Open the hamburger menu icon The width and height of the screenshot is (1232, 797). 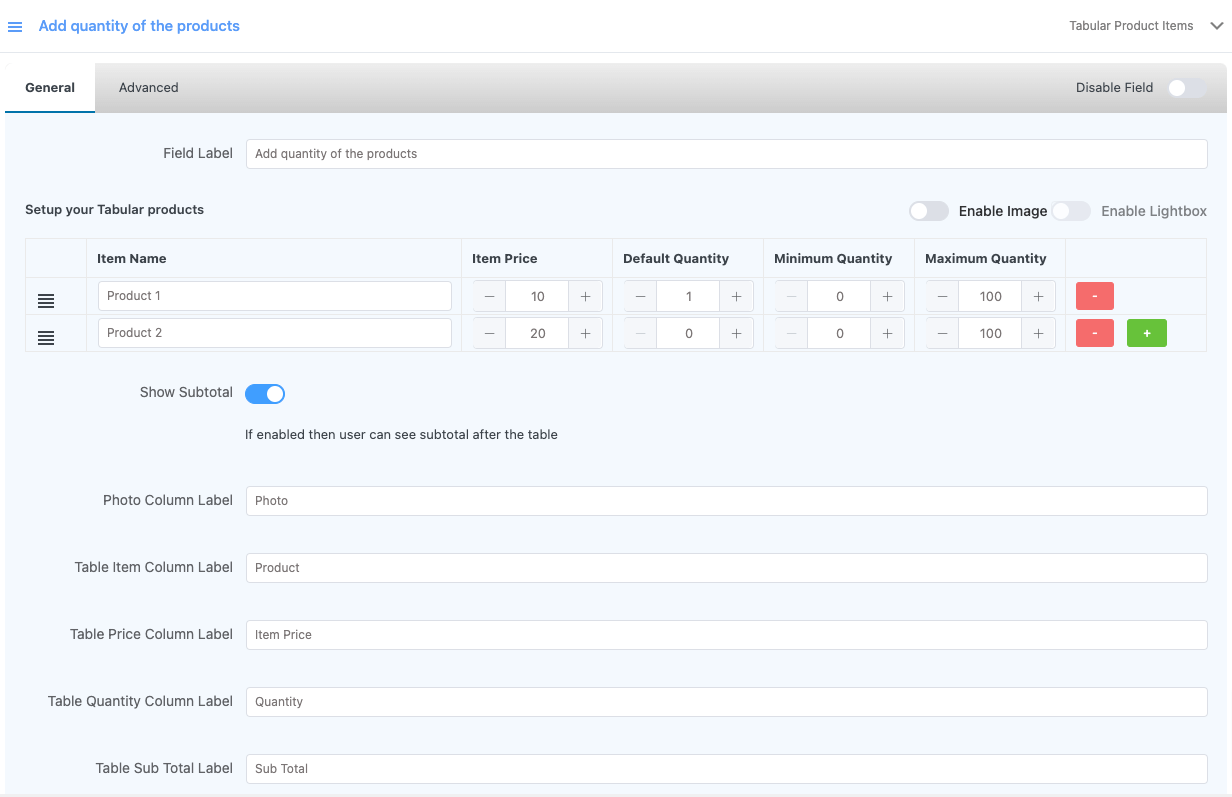coord(15,27)
